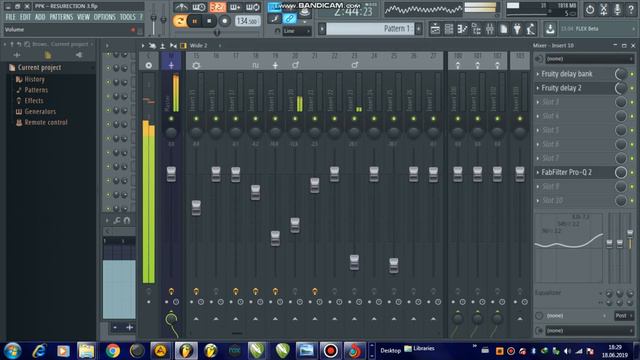Open the Pattern 1 selector
Viewport: 640px width, 360px height.
pyautogui.click(x=370, y=29)
